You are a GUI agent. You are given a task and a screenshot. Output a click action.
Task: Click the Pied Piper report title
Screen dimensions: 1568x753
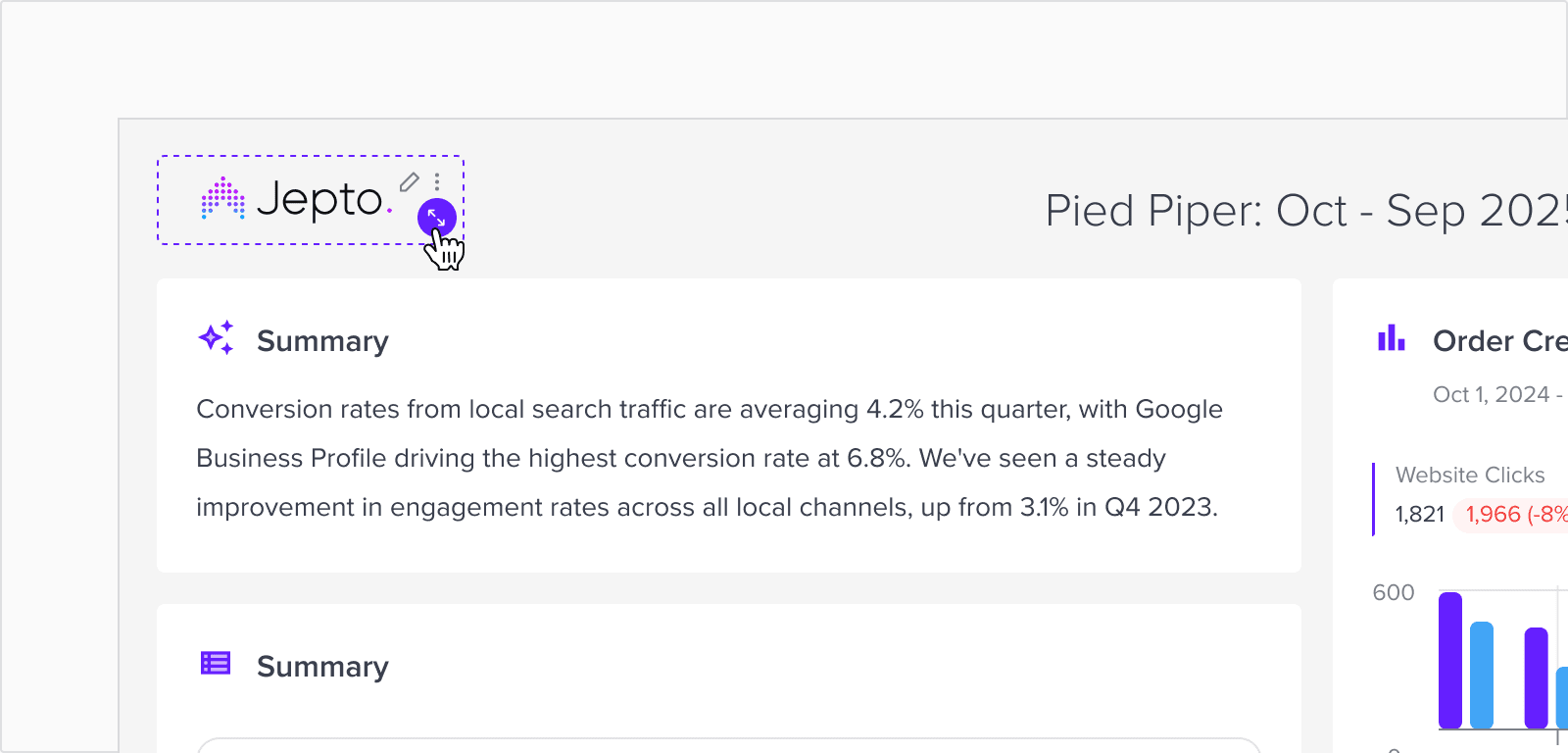[1306, 211]
